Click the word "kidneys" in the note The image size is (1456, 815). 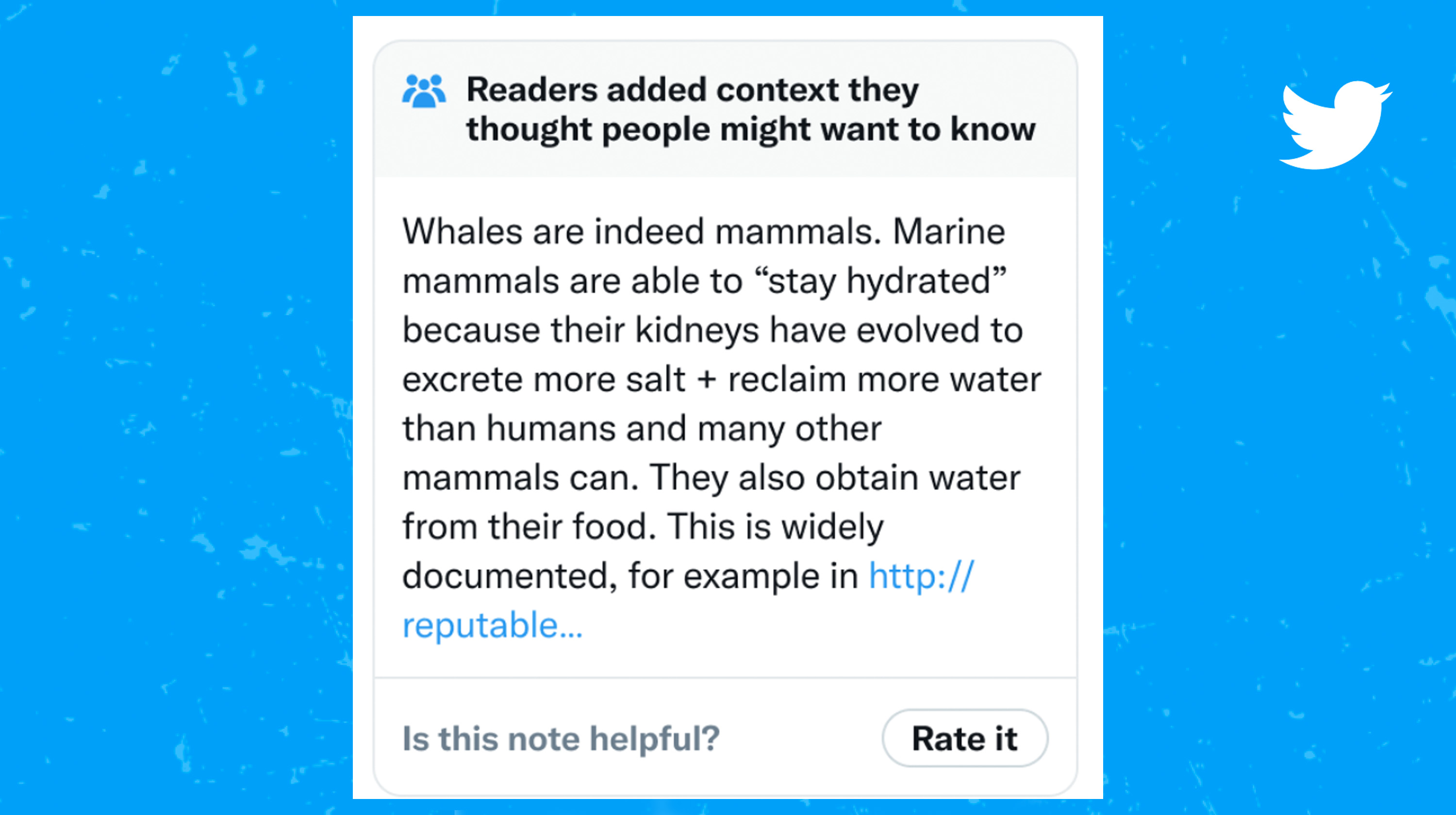point(696,330)
